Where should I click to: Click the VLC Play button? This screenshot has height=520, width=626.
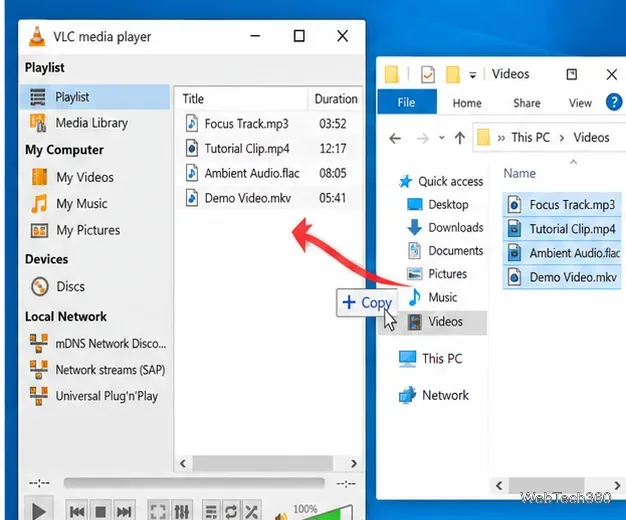tap(38, 510)
